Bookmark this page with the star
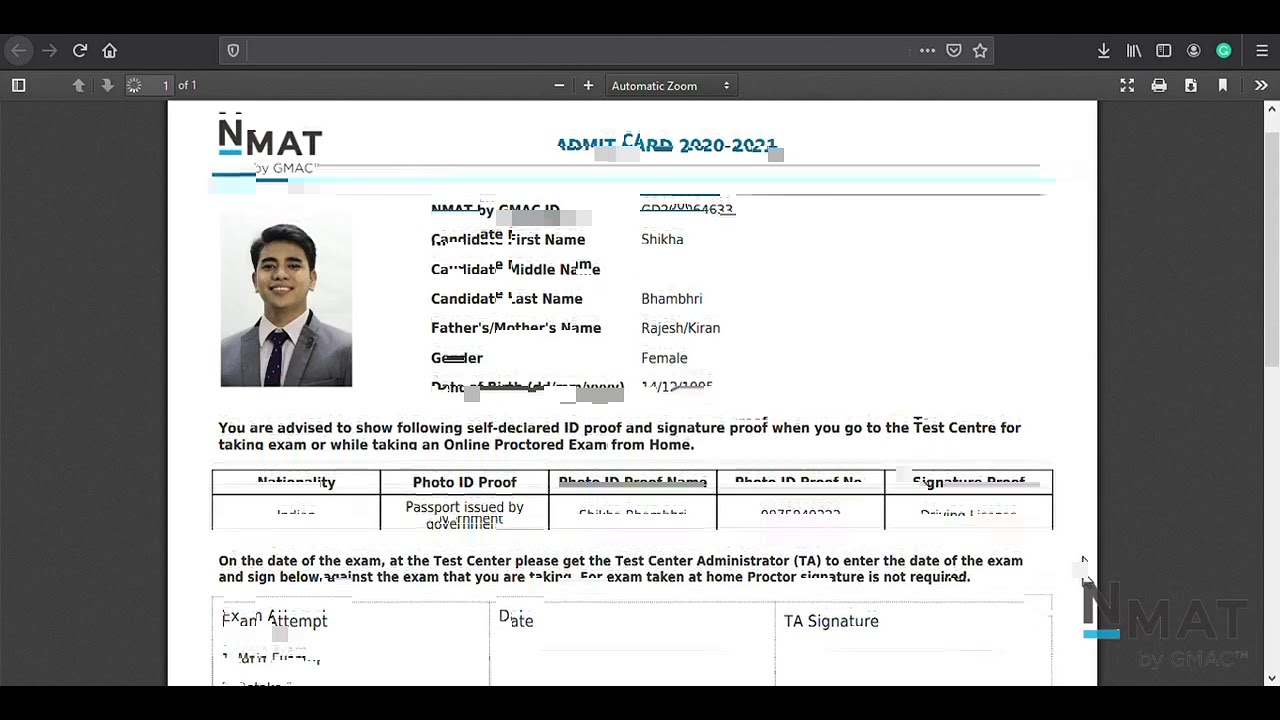 point(980,50)
